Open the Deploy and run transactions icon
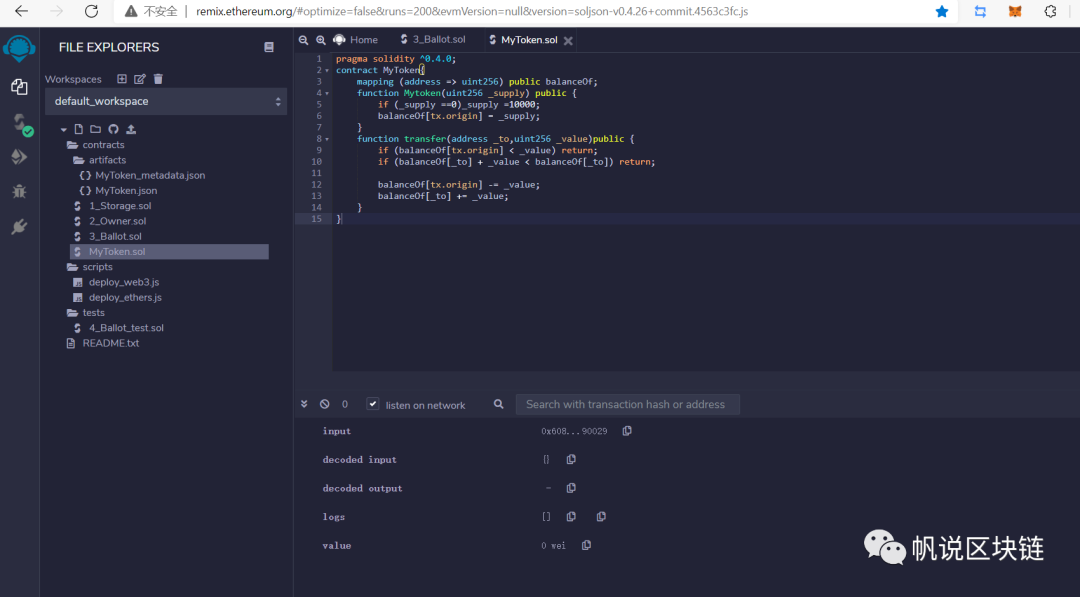 click(19, 157)
